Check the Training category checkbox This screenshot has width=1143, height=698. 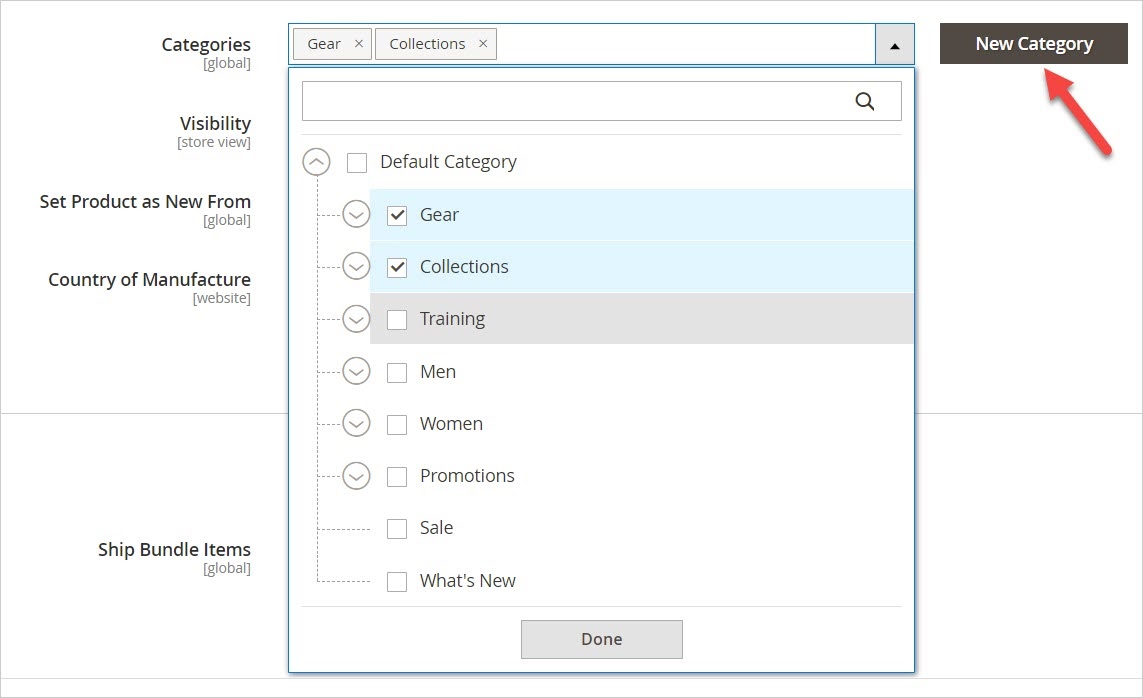tap(397, 320)
